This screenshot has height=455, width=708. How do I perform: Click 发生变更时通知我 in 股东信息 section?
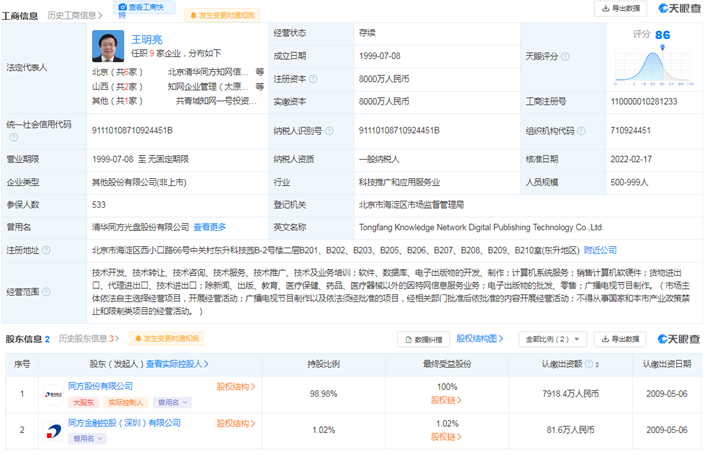167,339
